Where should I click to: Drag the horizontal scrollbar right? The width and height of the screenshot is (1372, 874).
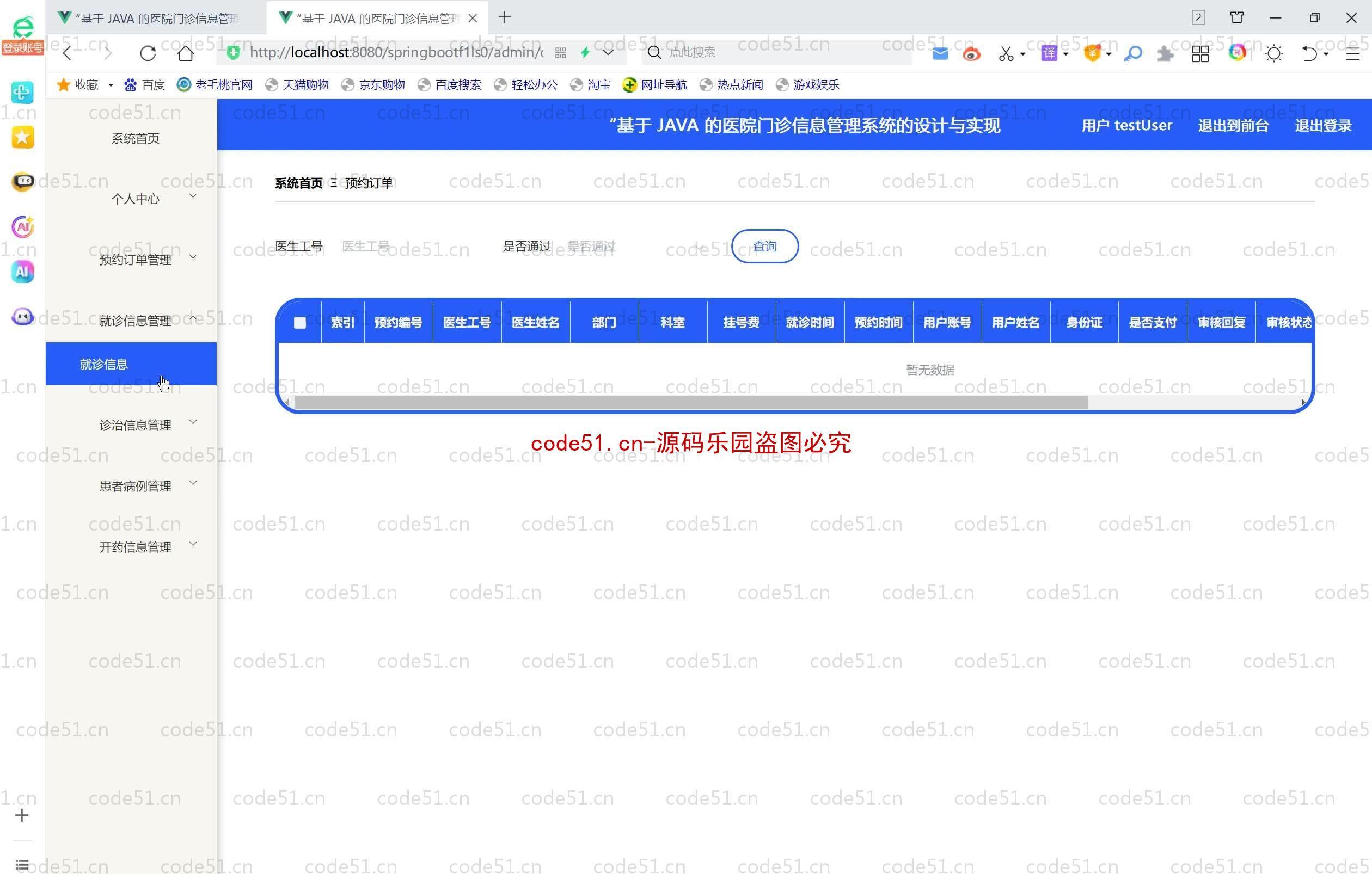point(686,401)
